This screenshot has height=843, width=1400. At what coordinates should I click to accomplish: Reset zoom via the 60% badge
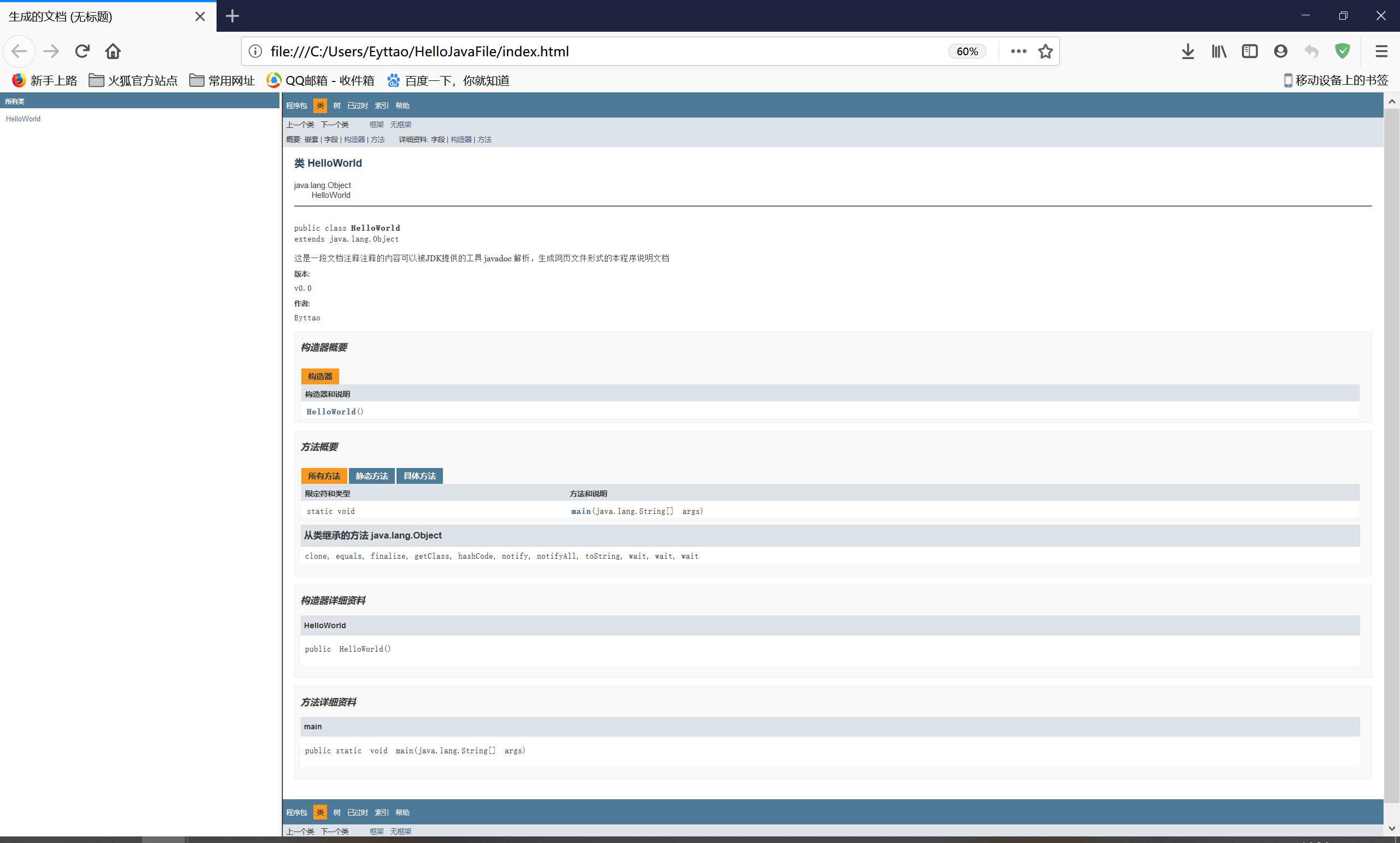pos(966,51)
